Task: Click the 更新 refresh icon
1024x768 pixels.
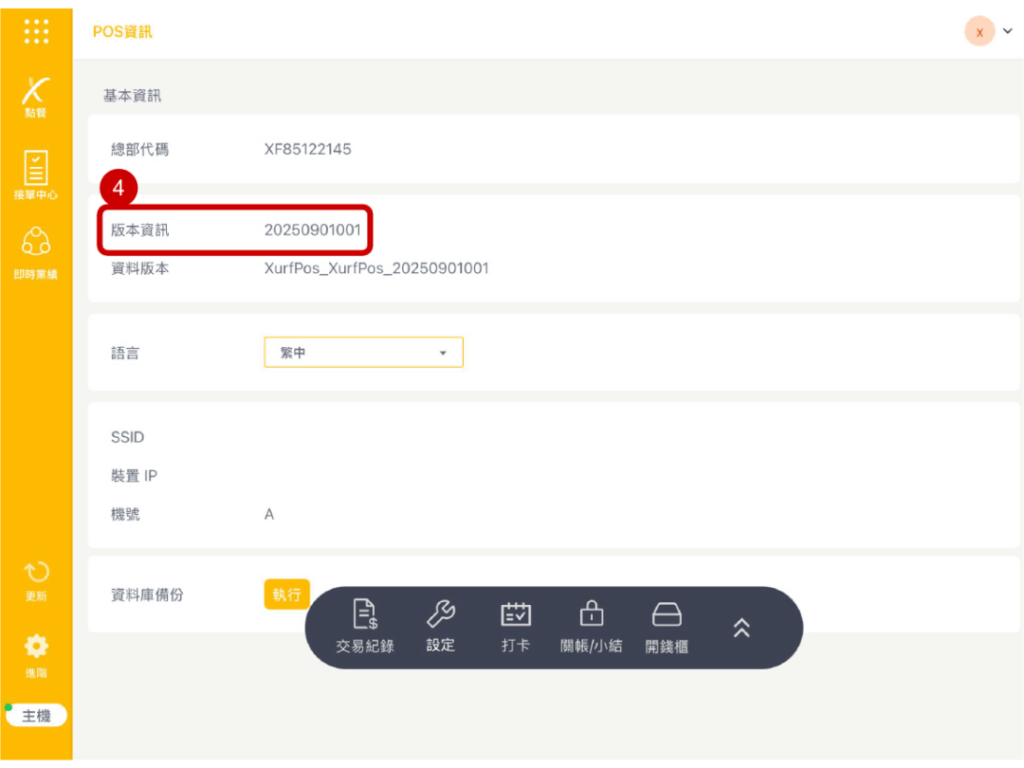Action: 36,580
